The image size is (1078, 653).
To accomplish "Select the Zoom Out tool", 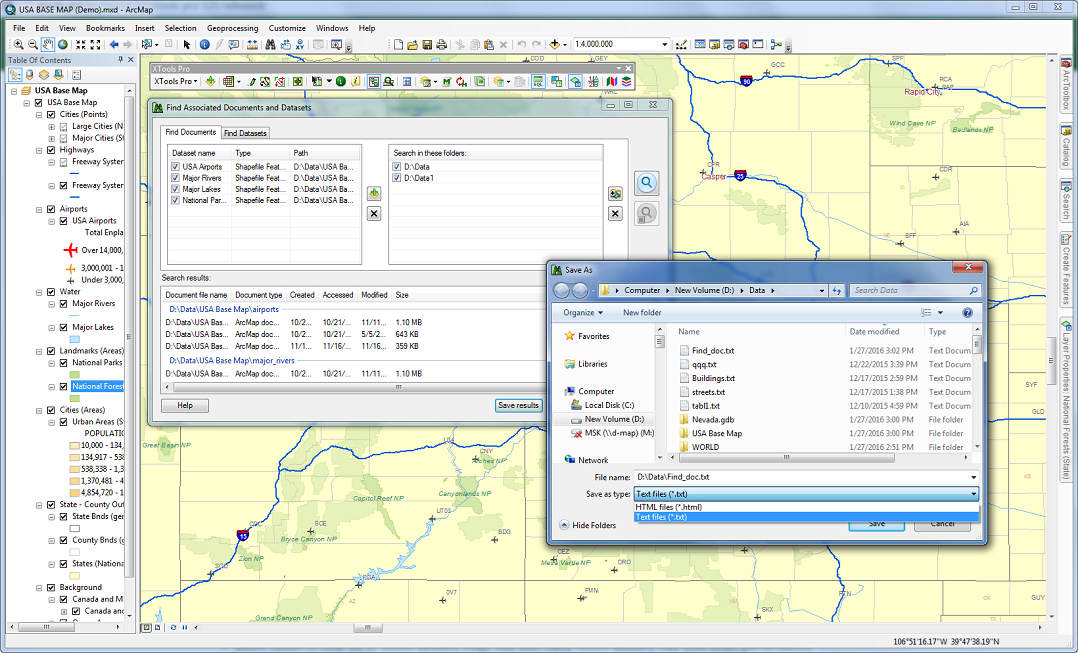I will click(33, 45).
